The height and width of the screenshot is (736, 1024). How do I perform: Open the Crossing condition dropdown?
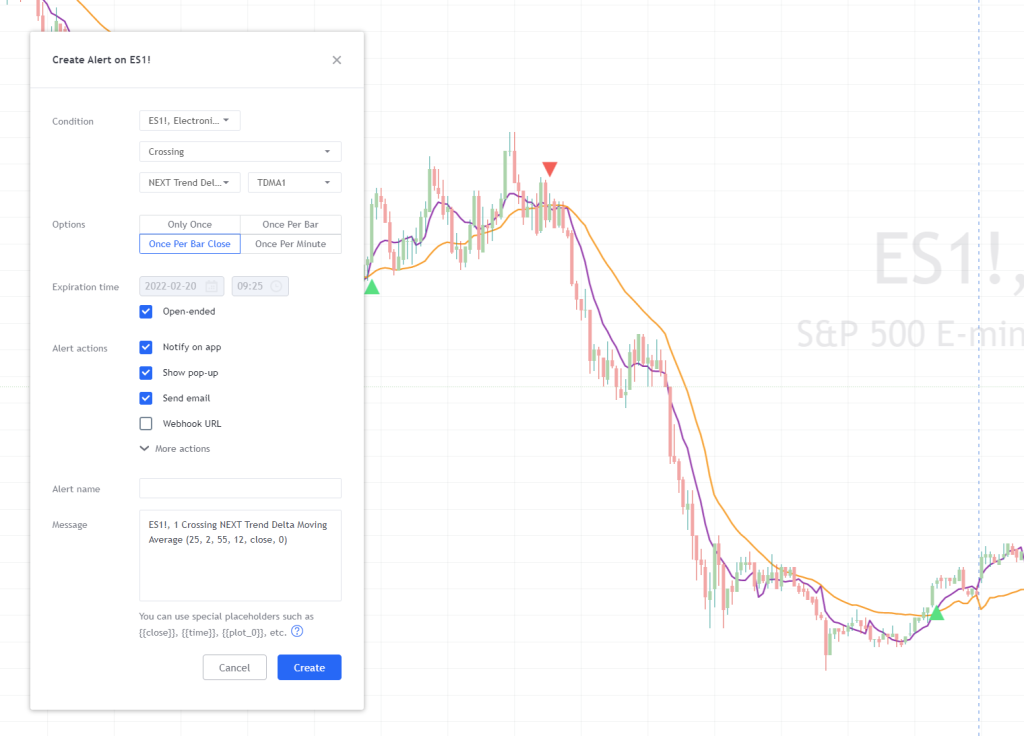[240, 150]
